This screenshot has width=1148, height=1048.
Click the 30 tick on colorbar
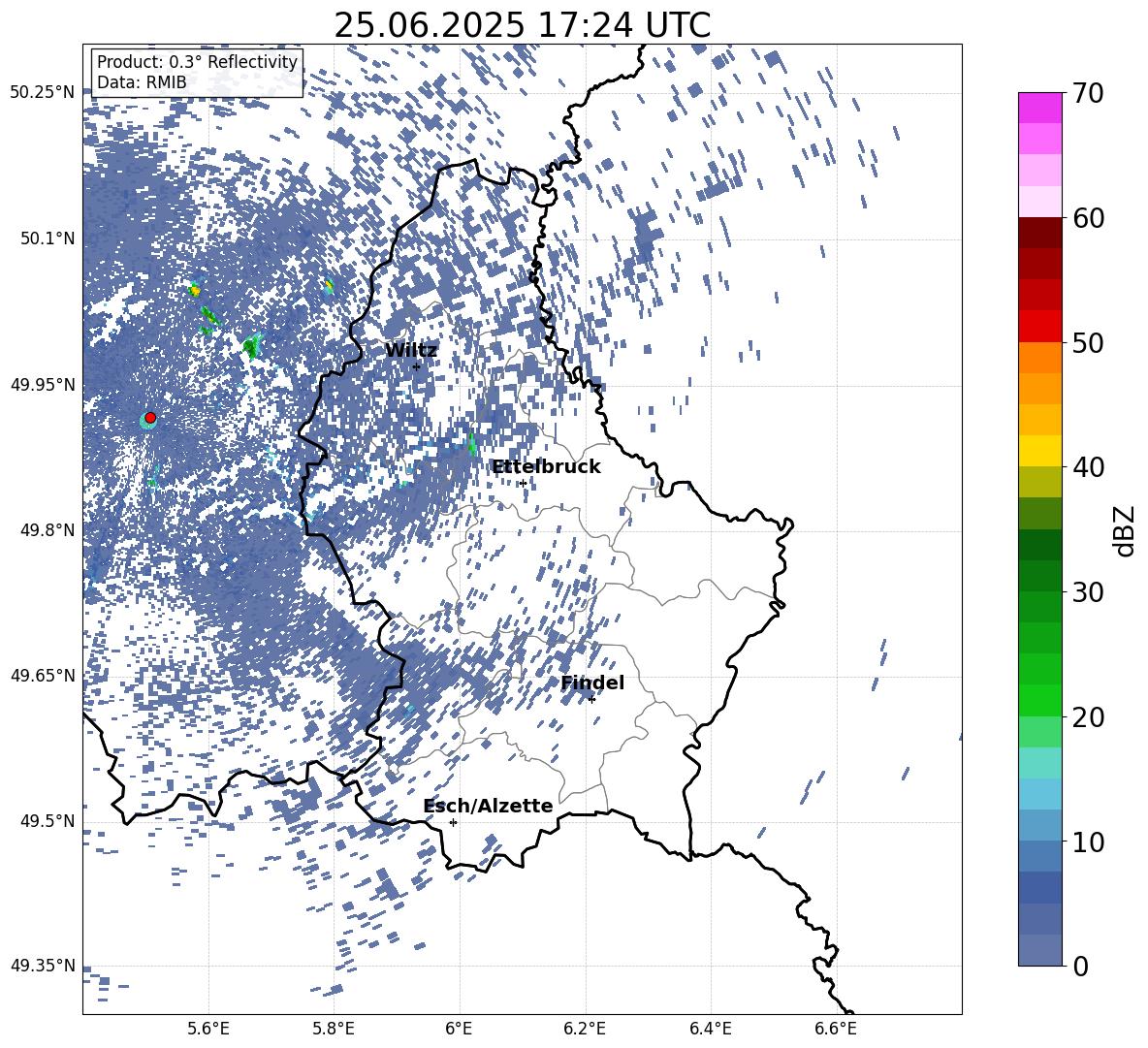tap(1089, 592)
